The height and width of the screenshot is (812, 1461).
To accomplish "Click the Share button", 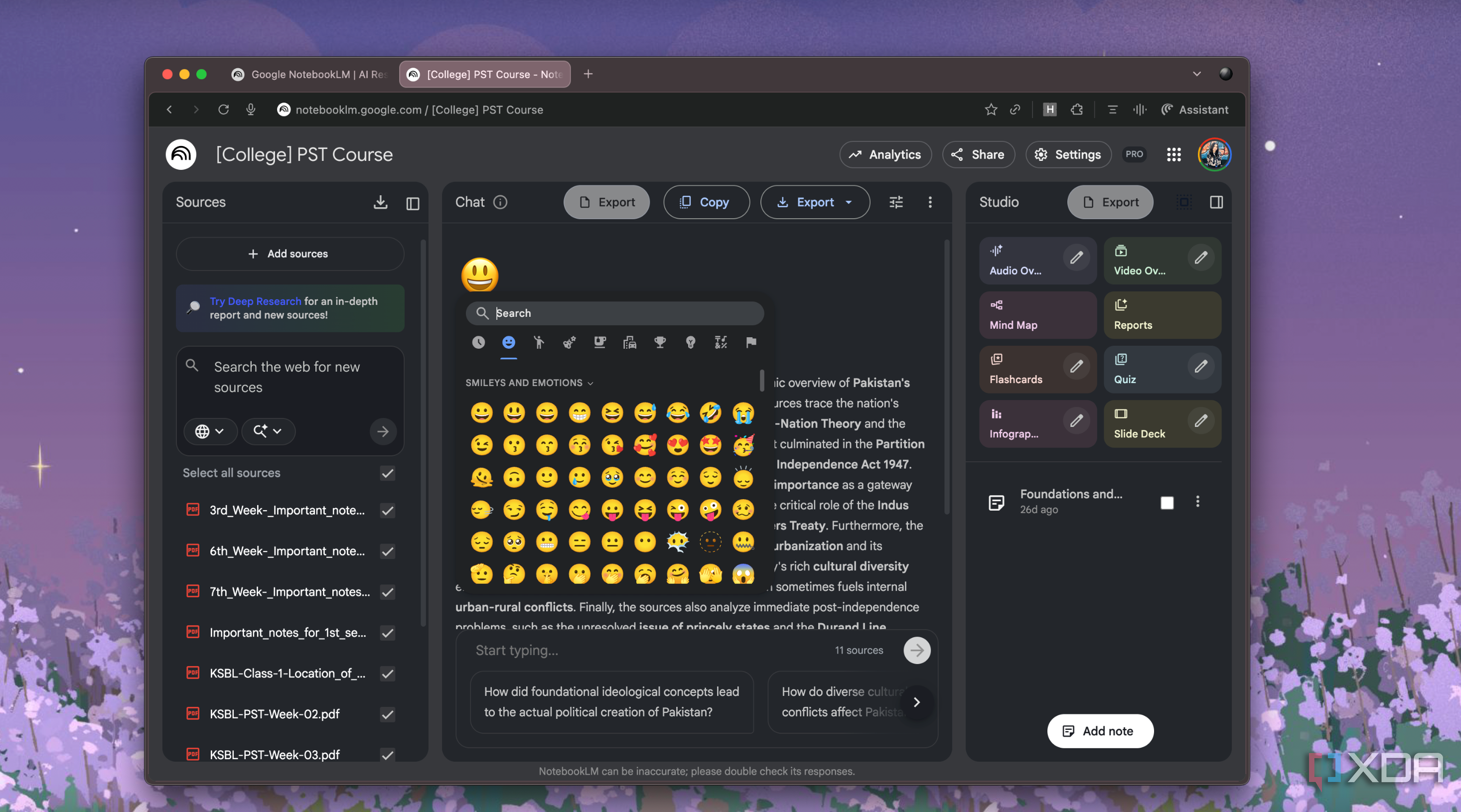I will pyautogui.click(x=978, y=154).
